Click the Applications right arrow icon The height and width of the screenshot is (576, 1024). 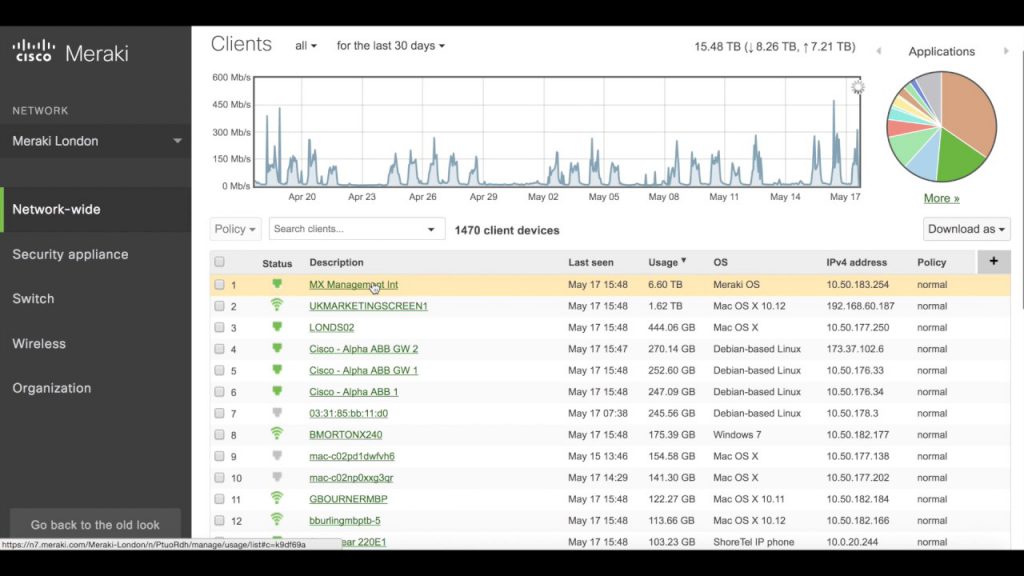click(1006, 51)
